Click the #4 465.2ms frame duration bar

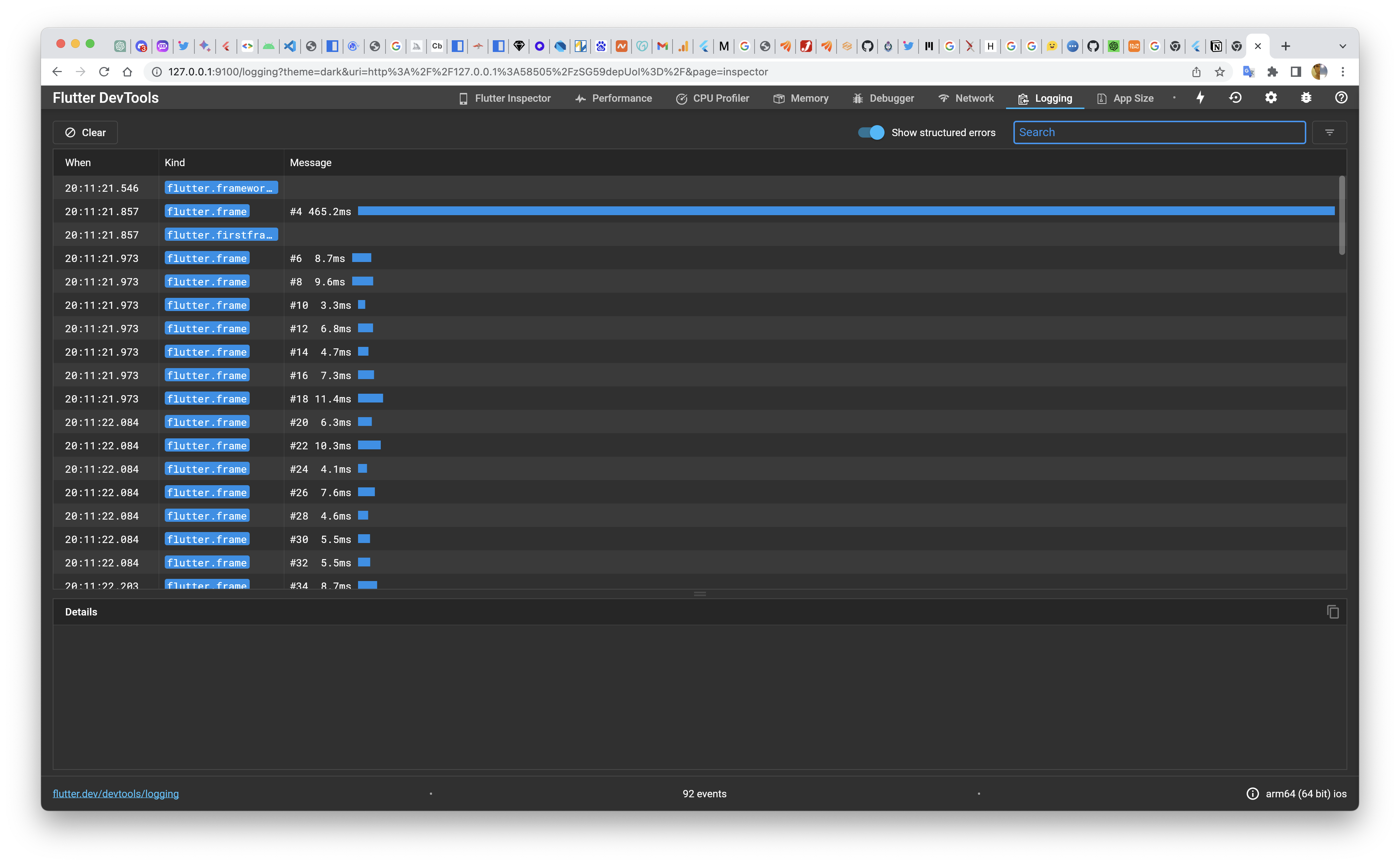pyautogui.click(x=846, y=211)
